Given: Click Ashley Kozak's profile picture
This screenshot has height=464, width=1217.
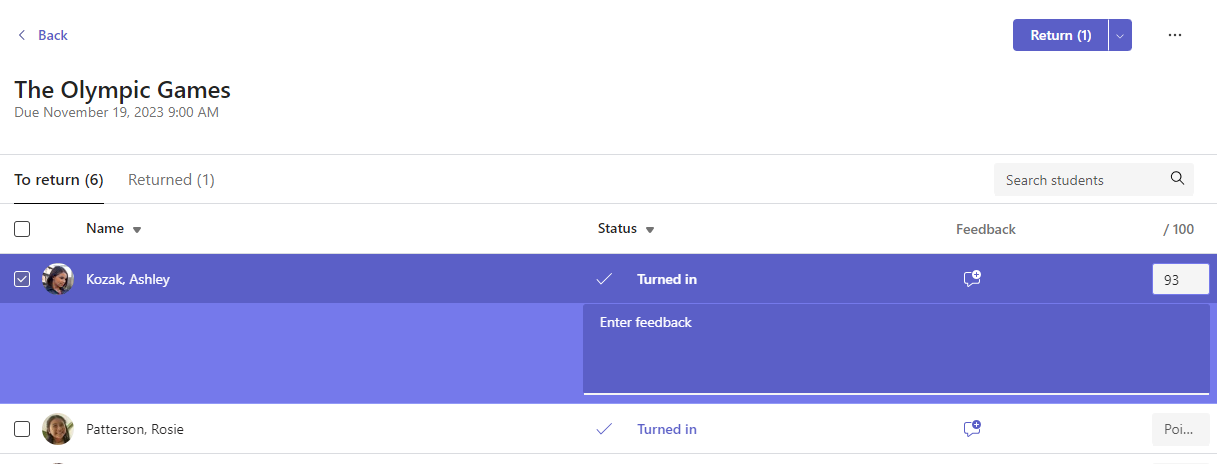Looking at the screenshot, I should (x=58, y=279).
